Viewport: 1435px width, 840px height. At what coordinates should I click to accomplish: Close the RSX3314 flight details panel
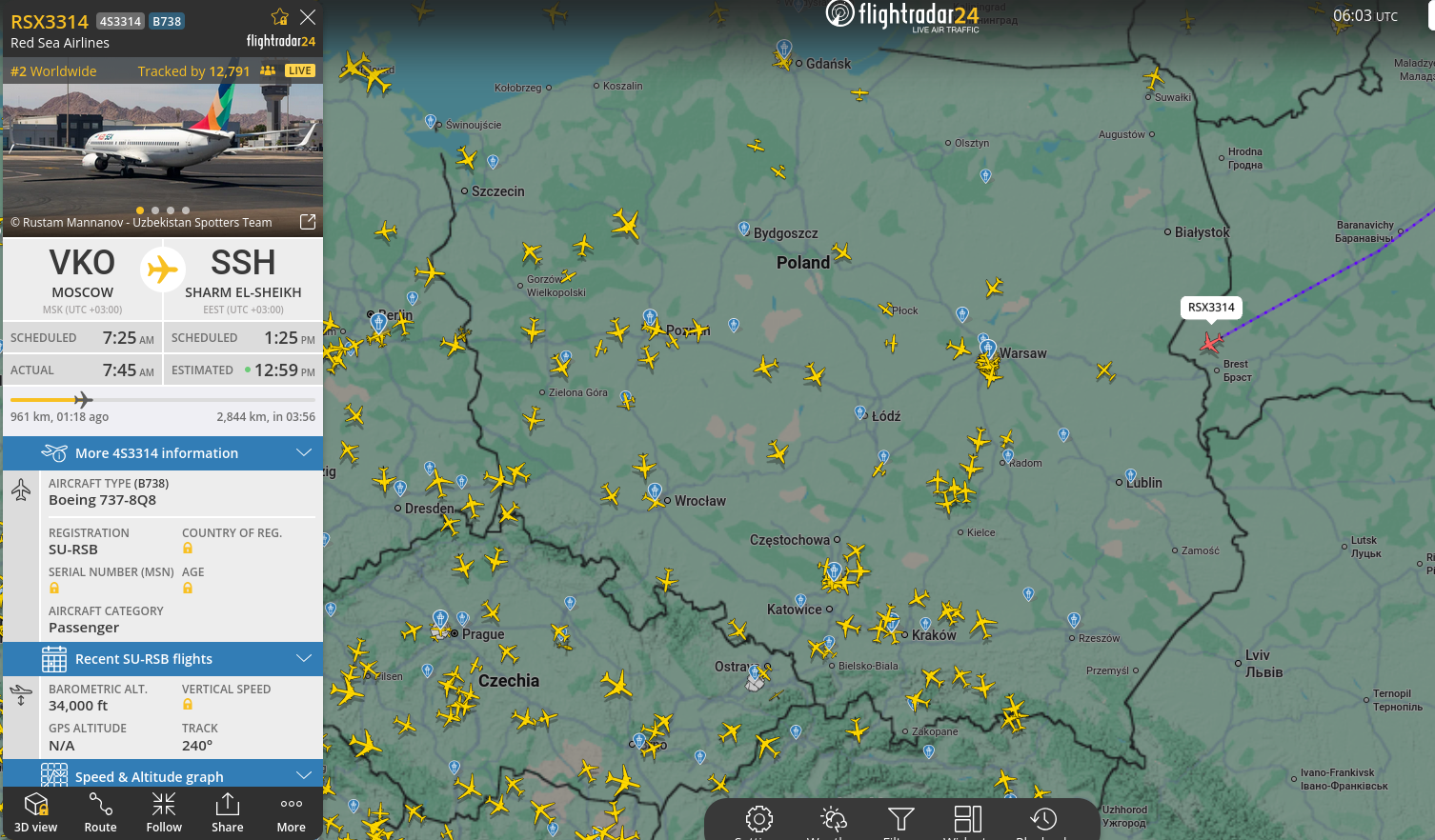click(308, 17)
